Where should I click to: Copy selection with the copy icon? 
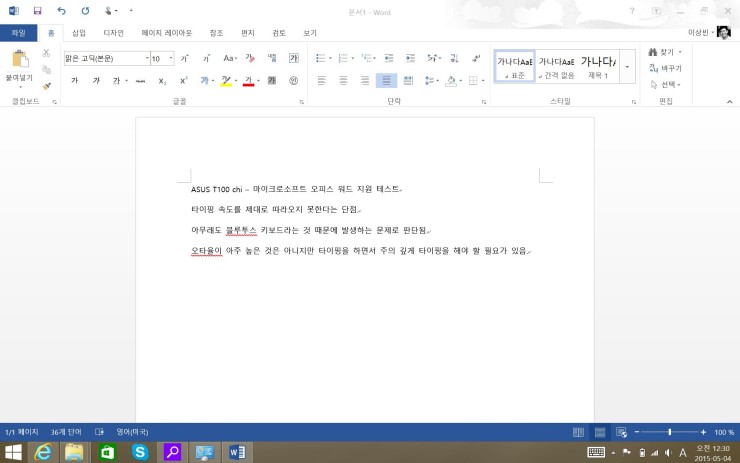pos(46,69)
